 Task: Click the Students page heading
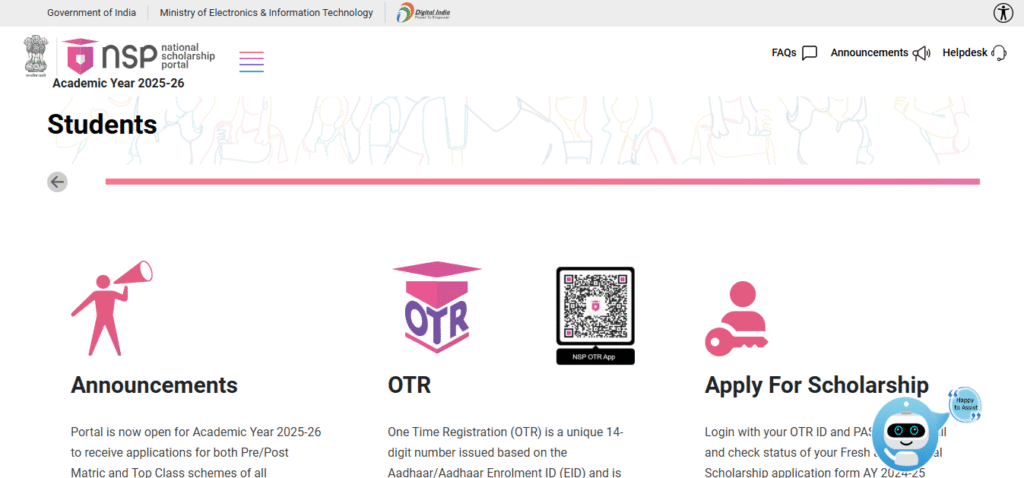coord(102,124)
